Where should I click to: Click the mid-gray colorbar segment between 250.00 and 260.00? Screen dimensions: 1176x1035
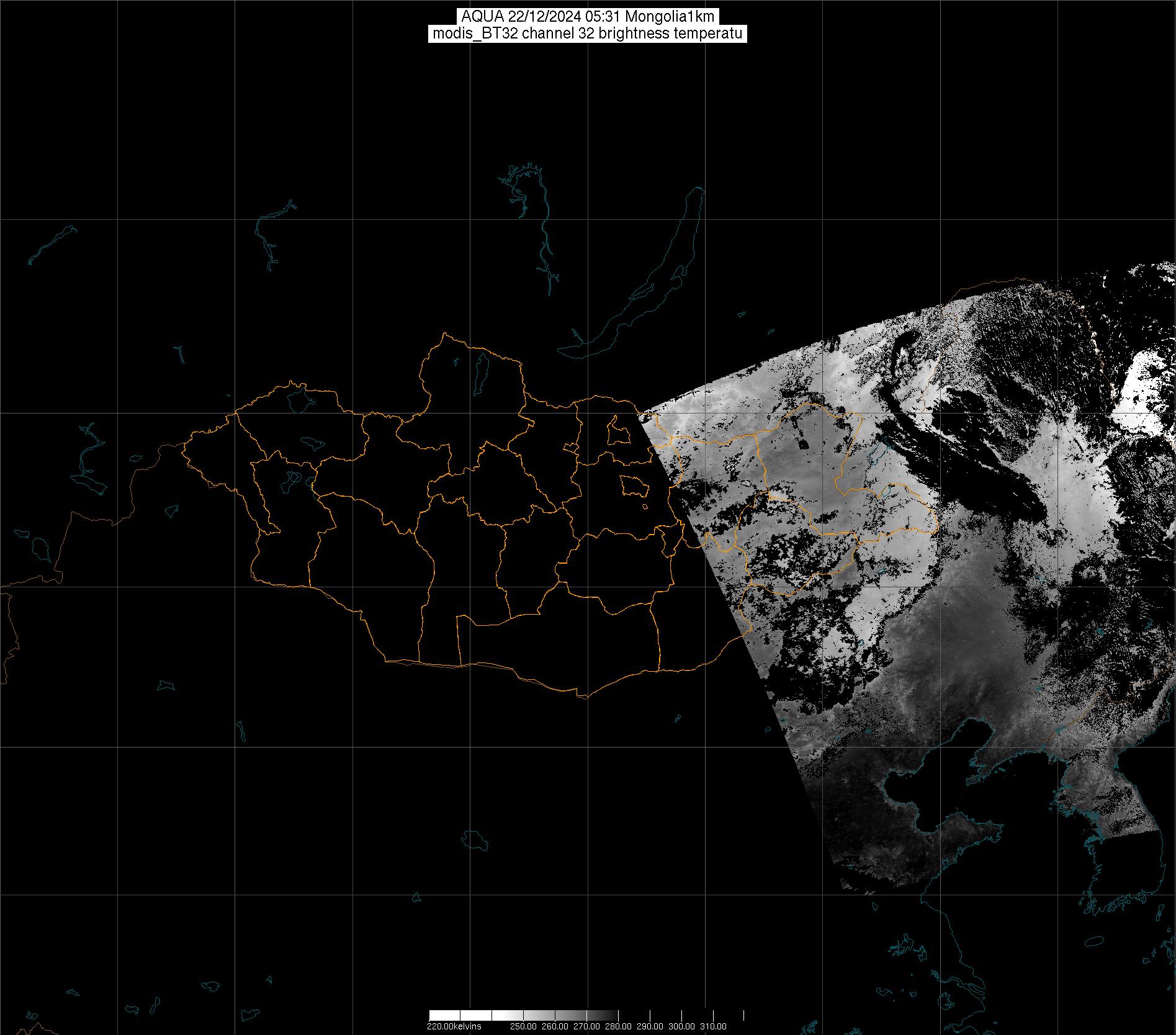tap(539, 1016)
